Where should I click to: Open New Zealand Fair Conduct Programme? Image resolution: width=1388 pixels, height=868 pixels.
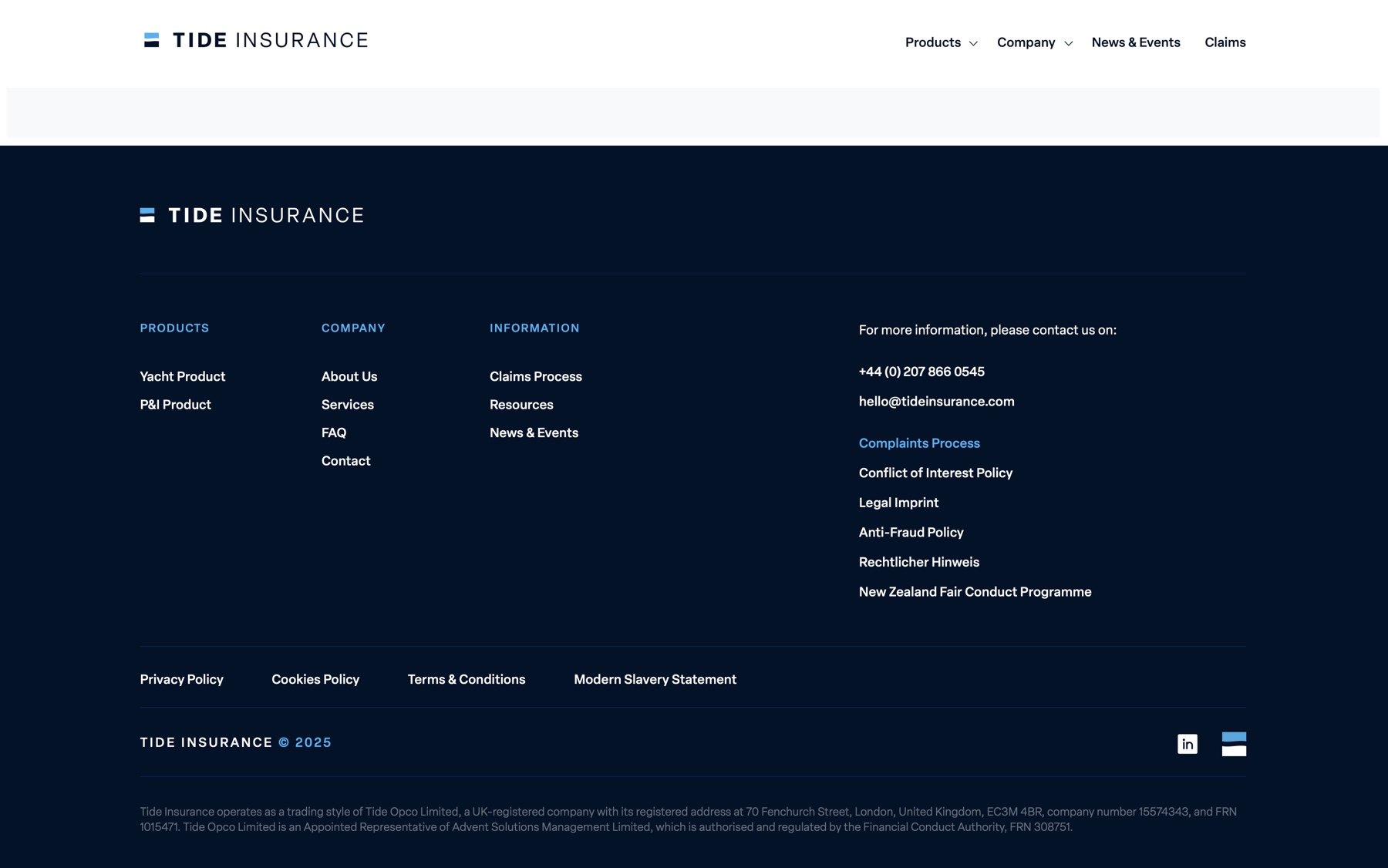(975, 592)
